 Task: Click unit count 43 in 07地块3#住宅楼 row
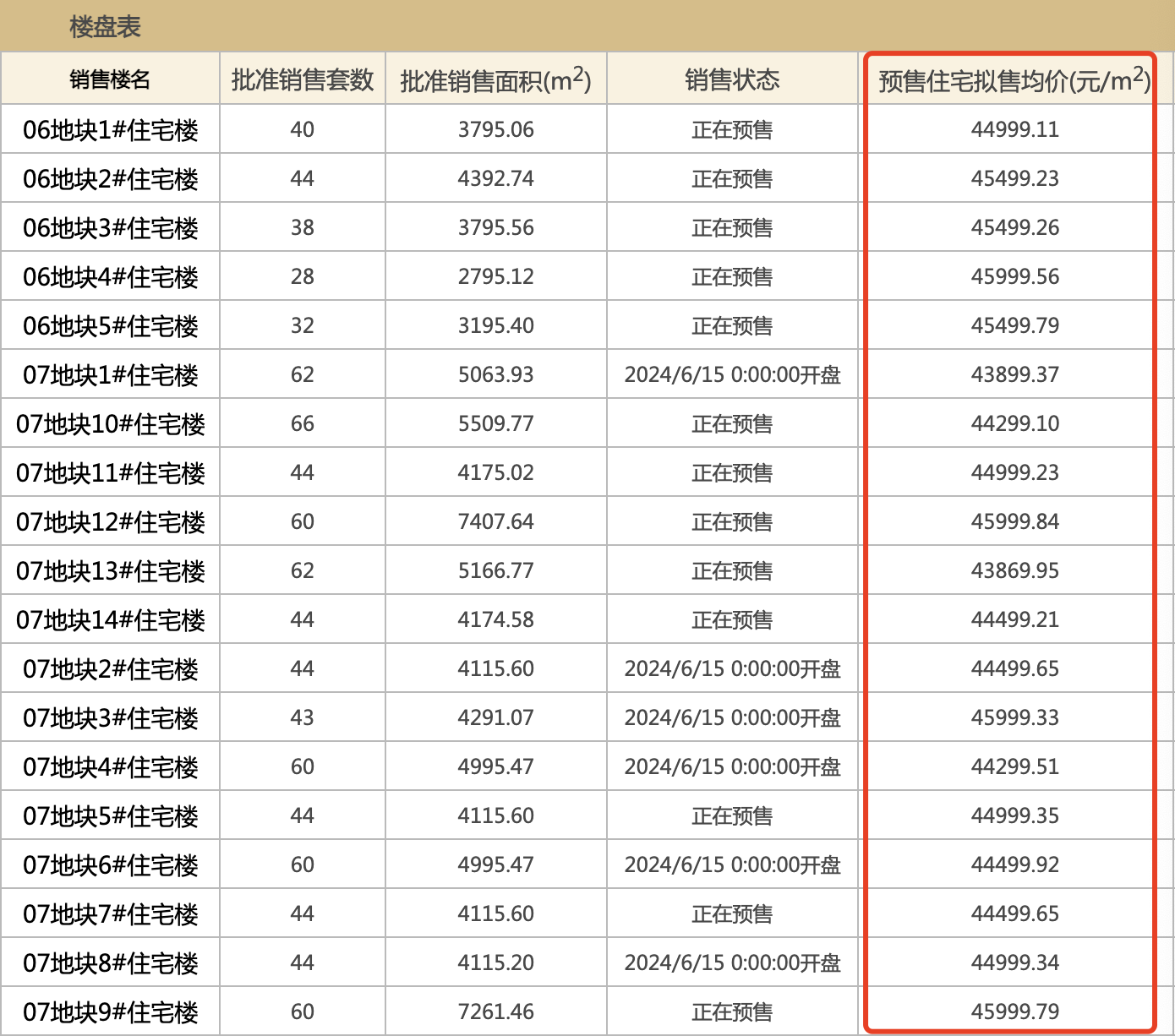[x=303, y=717]
